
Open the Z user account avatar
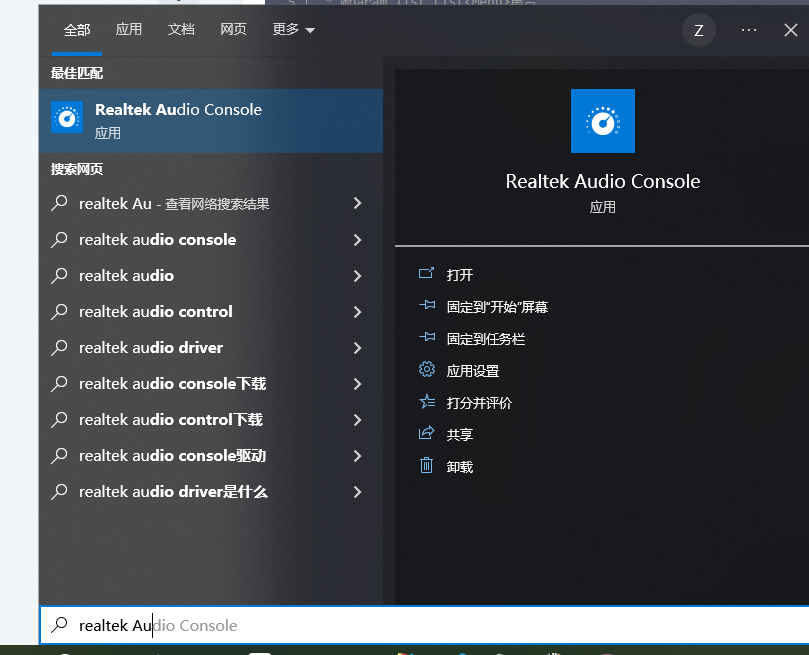pyautogui.click(x=699, y=30)
